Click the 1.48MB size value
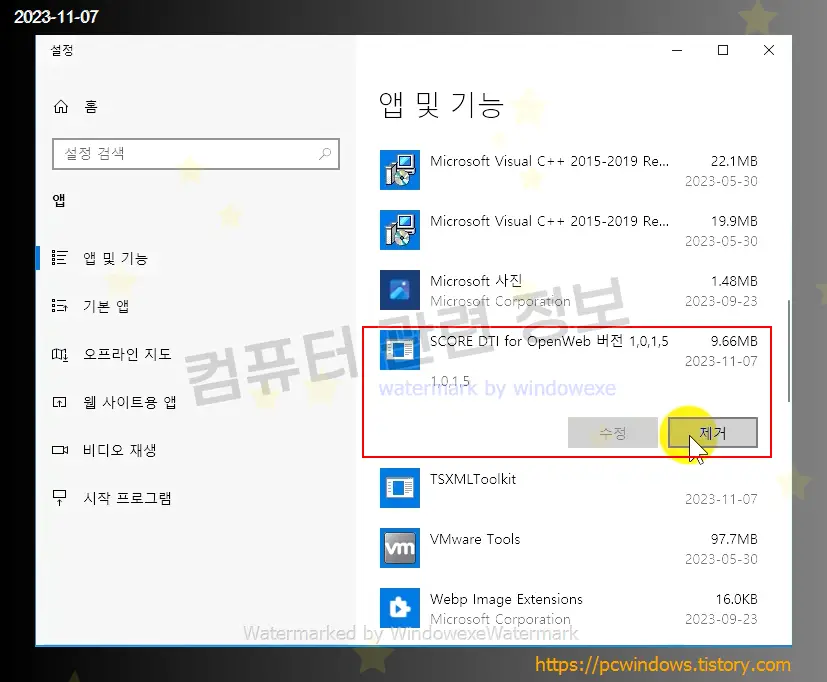The image size is (827, 682). click(734, 281)
